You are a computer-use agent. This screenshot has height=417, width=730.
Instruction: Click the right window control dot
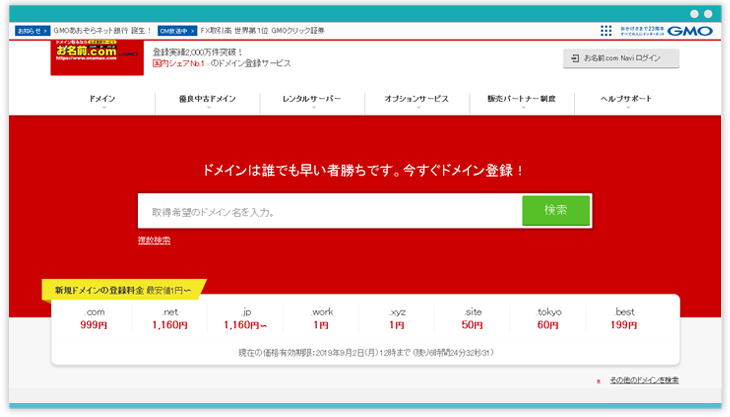point(708,13)
